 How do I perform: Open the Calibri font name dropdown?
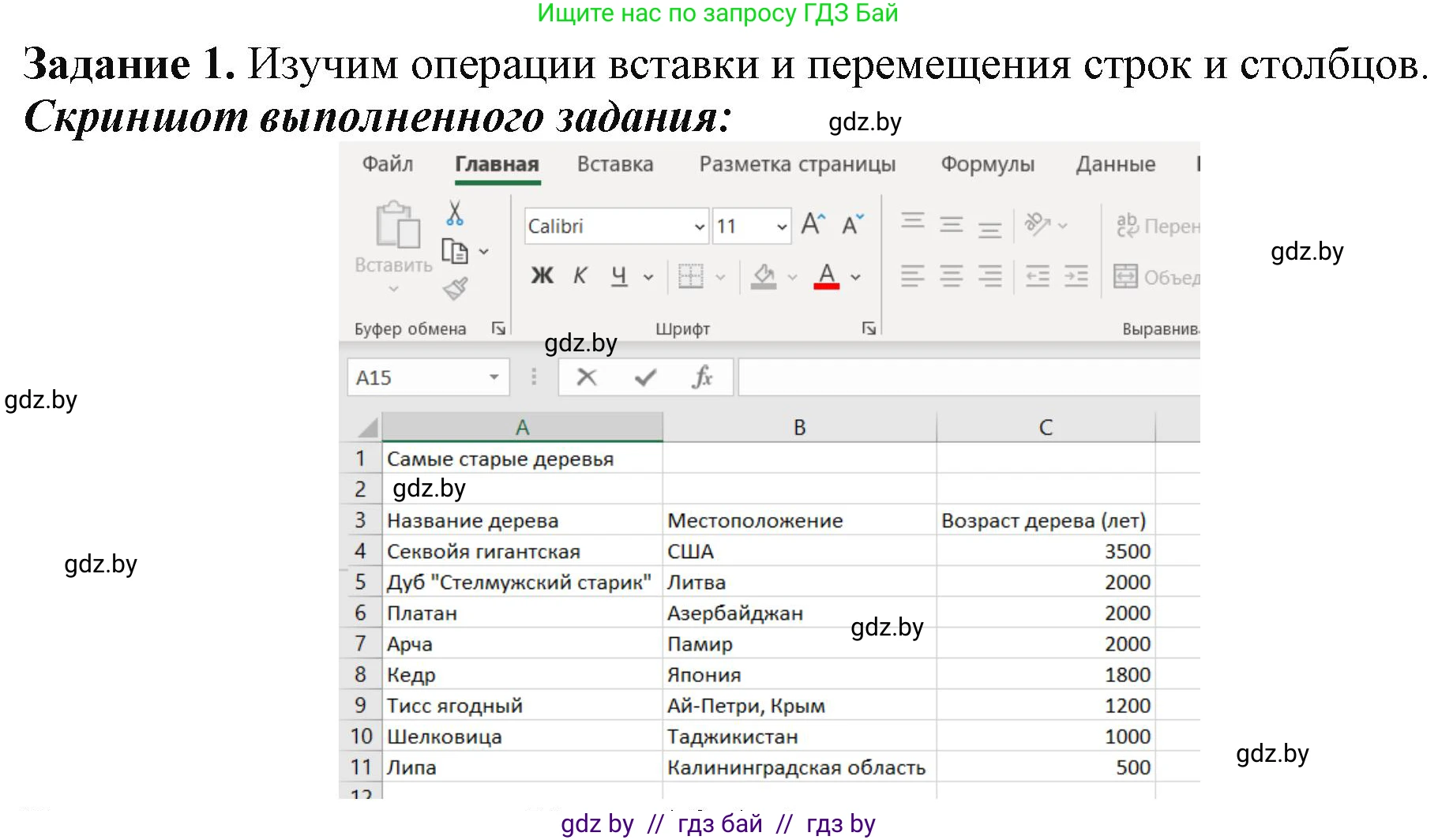[x=698, y=226]
